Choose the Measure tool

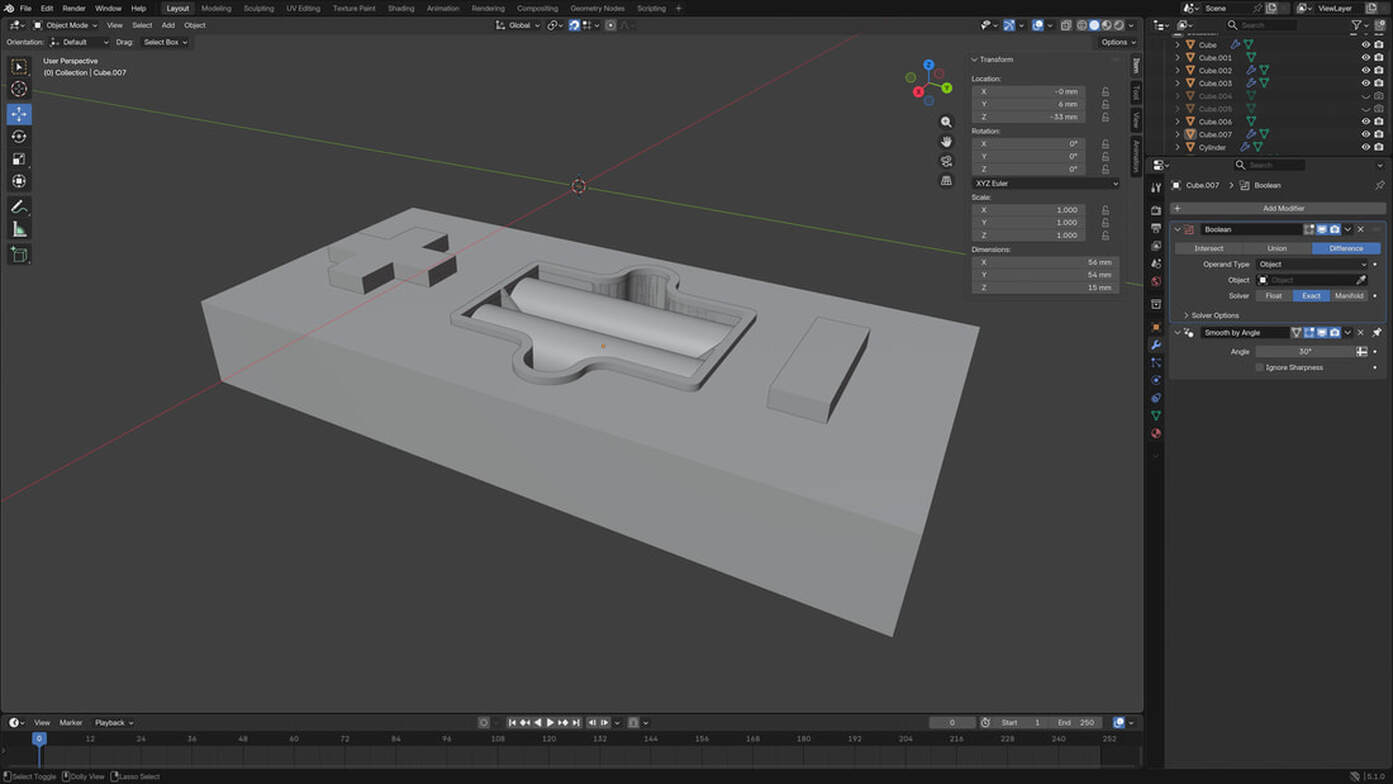click(19, 230)
